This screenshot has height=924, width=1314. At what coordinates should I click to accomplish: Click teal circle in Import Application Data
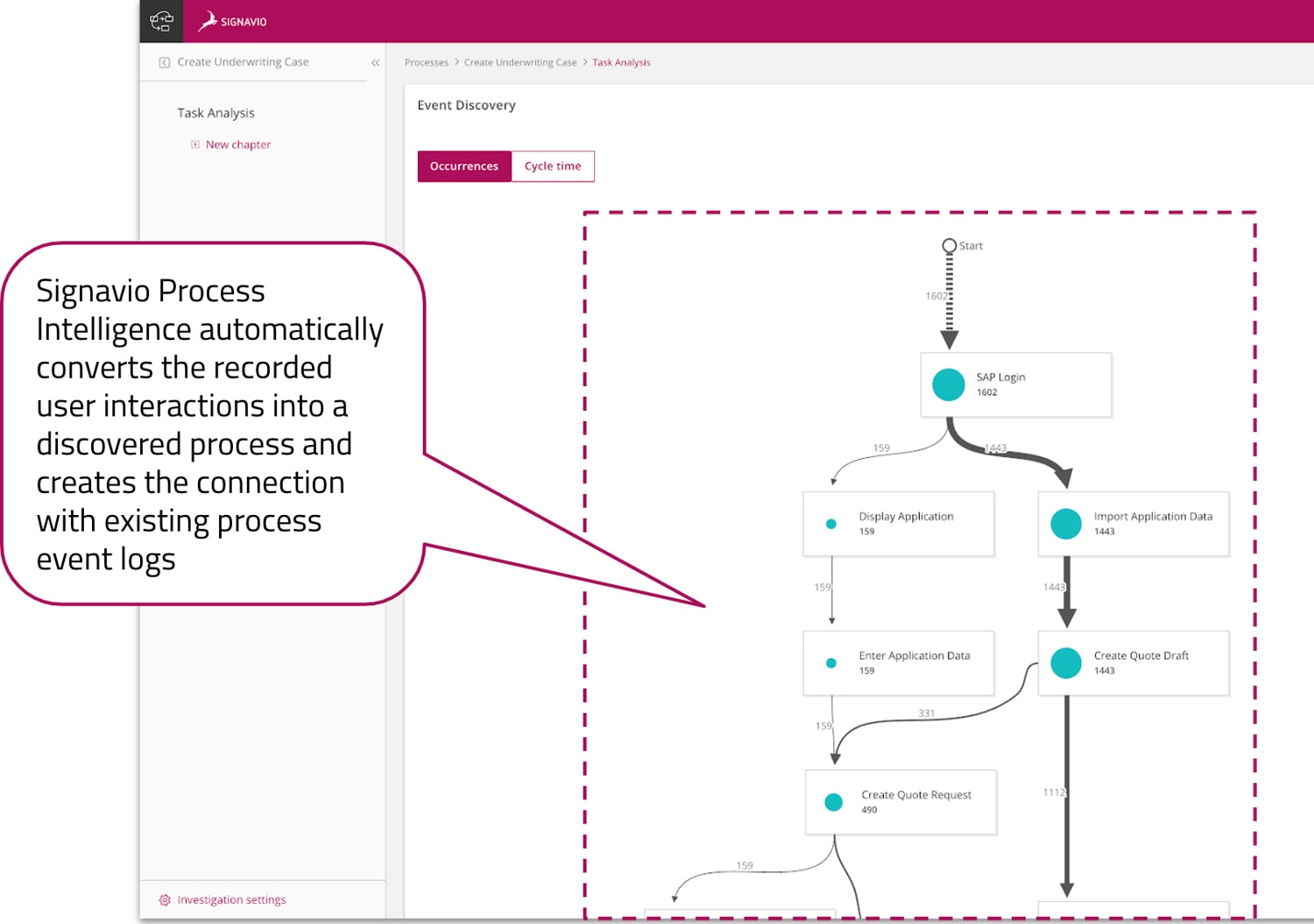point(1066,524)
